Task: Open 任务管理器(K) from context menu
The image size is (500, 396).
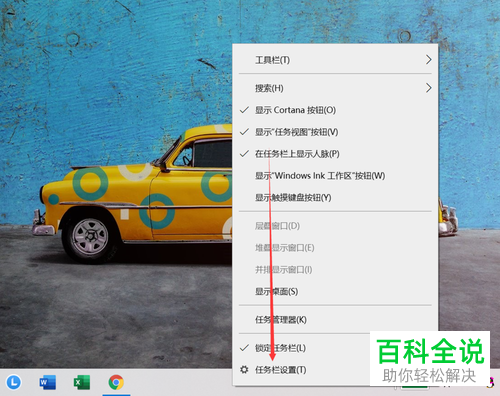Action: [x=335, y=320]
